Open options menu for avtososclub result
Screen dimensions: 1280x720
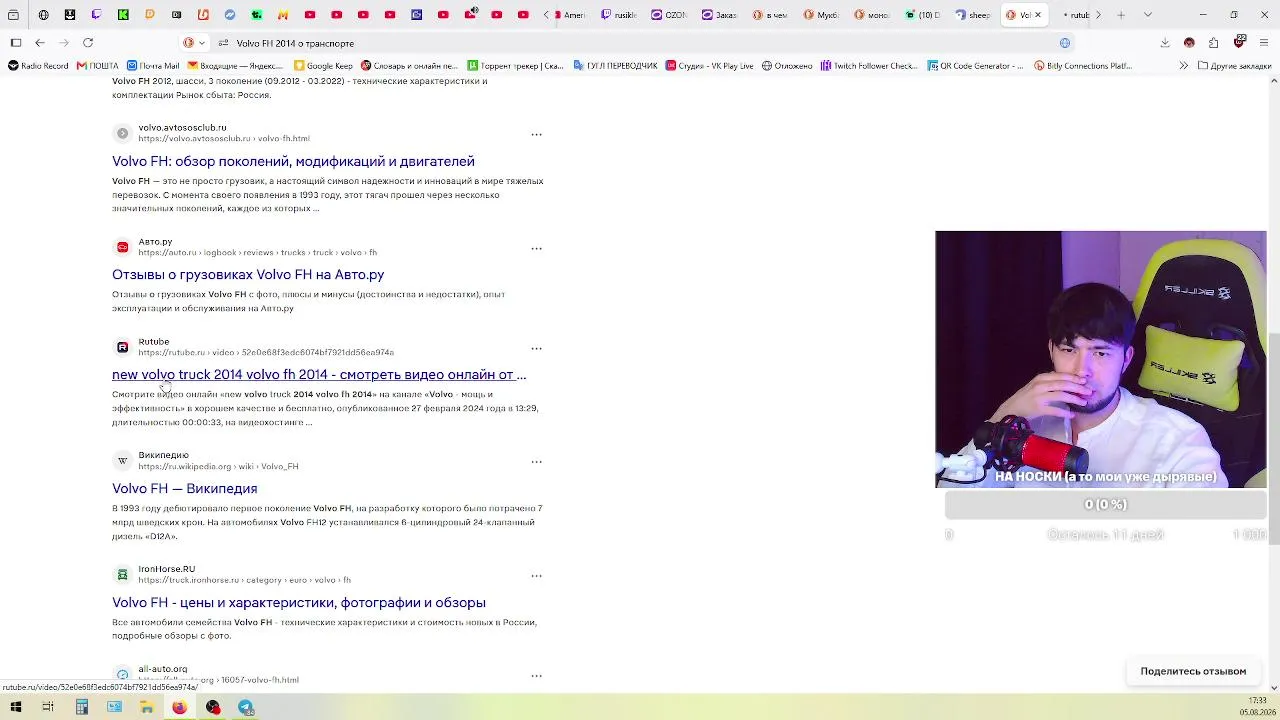click(x=536, y=134)
